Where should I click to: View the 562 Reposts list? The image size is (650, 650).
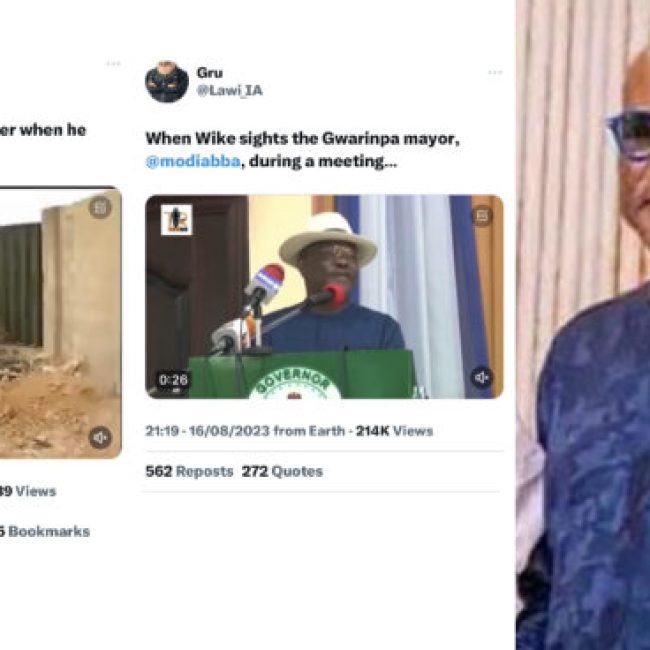pos(189,471)
